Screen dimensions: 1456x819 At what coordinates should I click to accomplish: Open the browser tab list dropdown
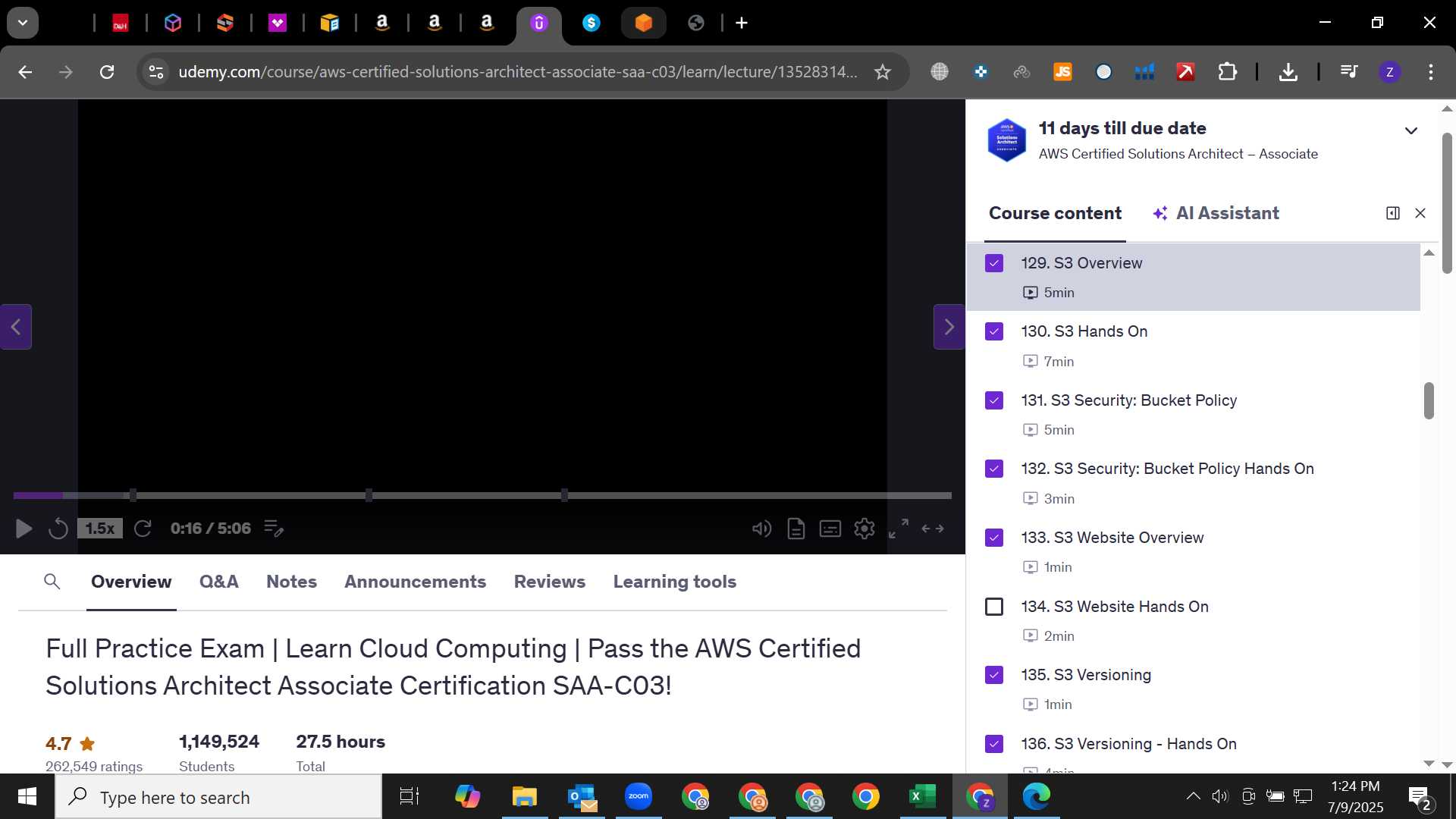pos(23,23)
